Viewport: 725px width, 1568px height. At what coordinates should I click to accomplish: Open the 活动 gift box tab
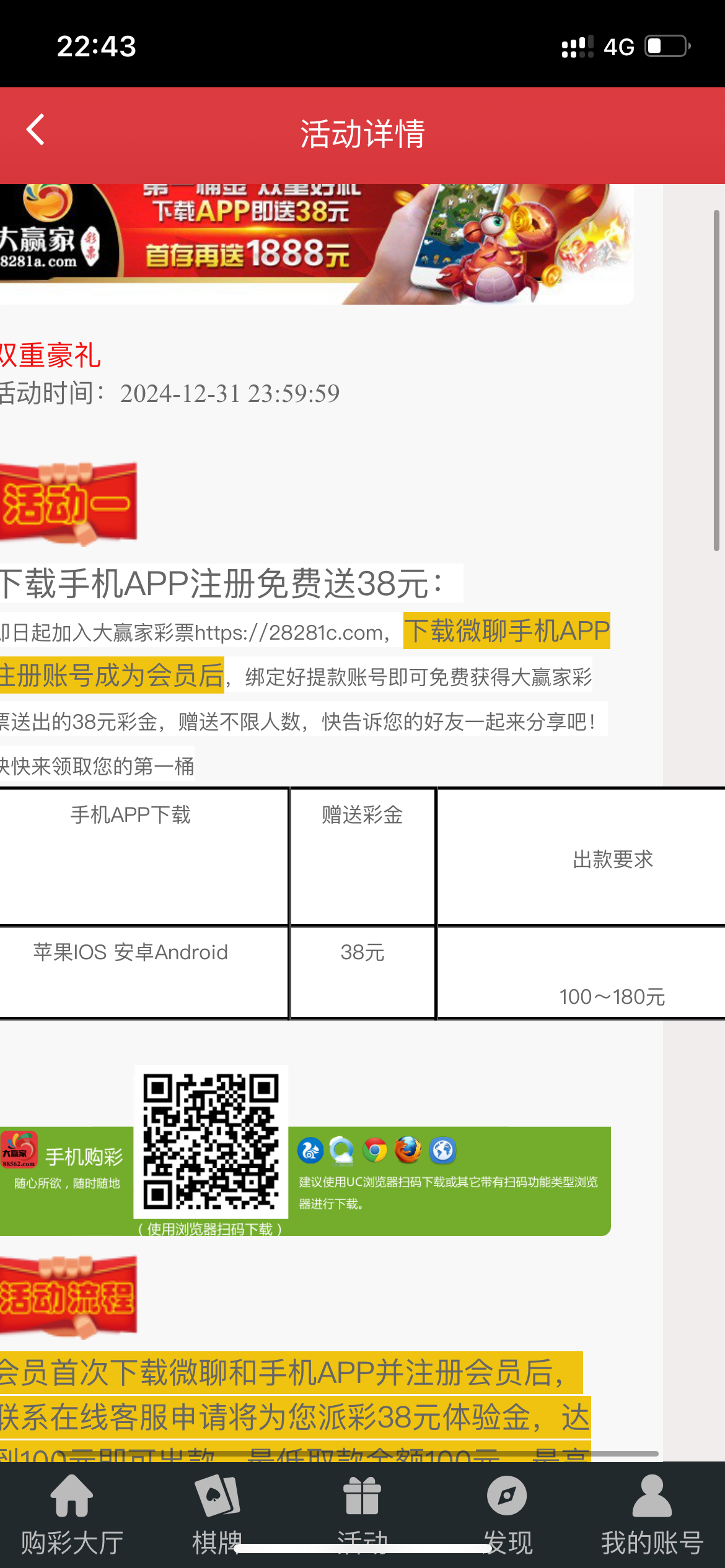tap(362, 1514)
